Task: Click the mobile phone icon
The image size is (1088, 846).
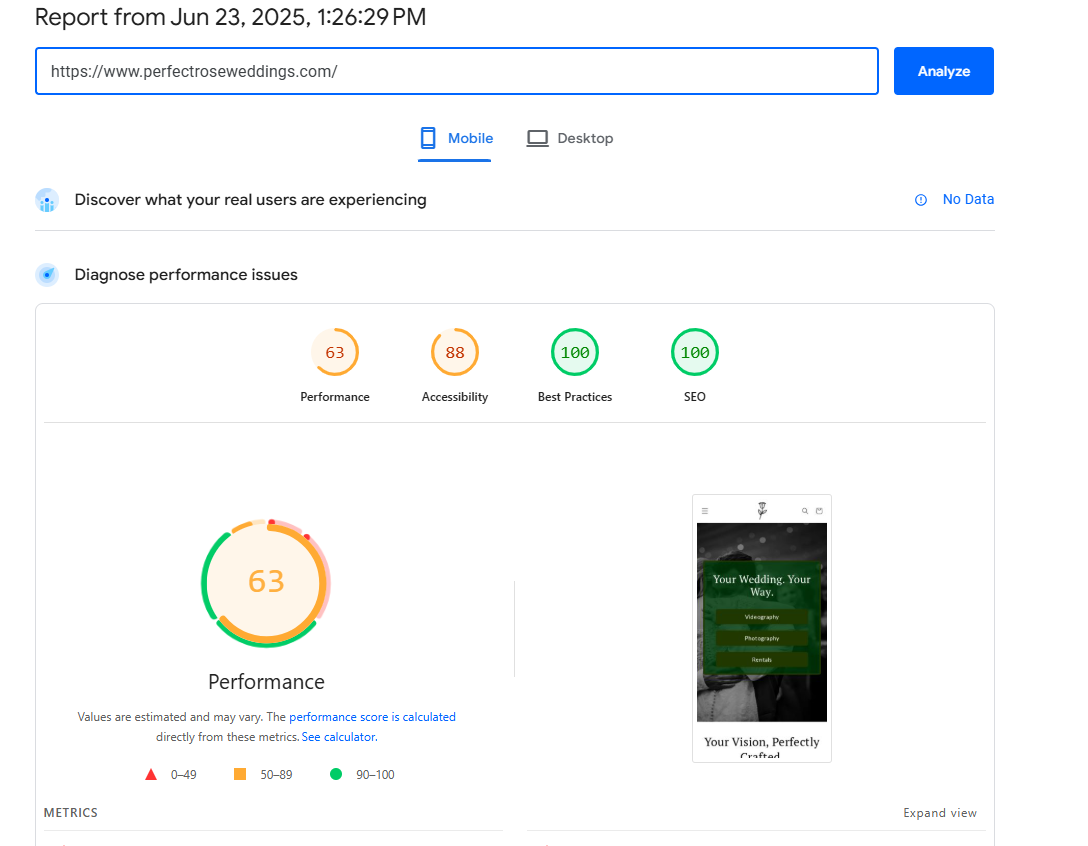Action: pos(428,138)
